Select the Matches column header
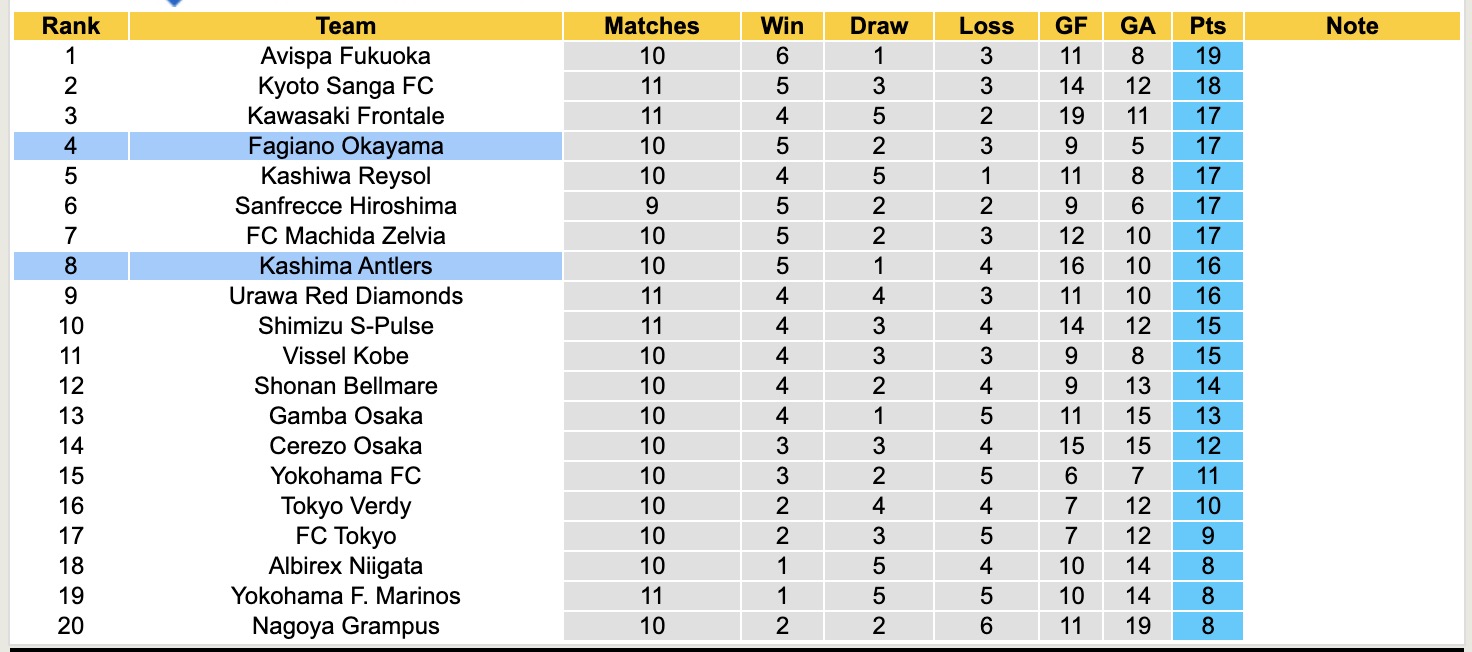Viewport: 1472px width, 652px height. (652, 26)
